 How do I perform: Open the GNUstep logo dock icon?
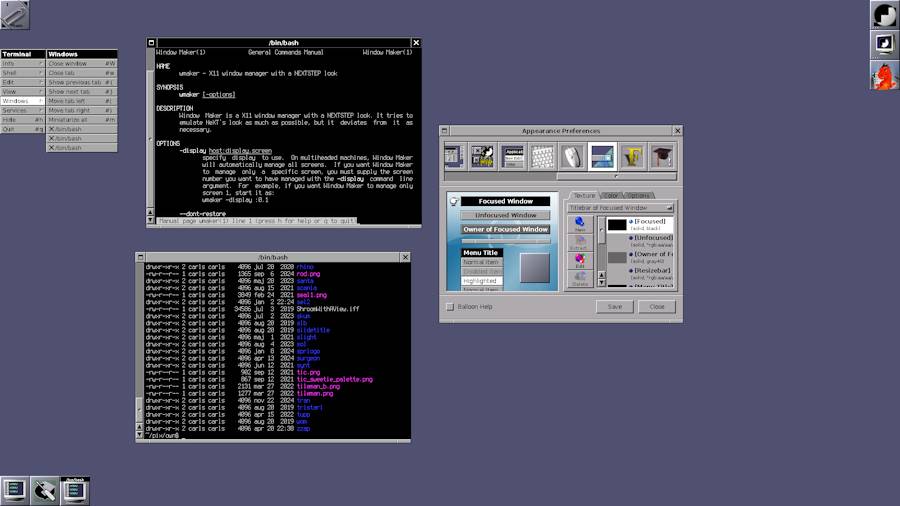click(885, 14)
